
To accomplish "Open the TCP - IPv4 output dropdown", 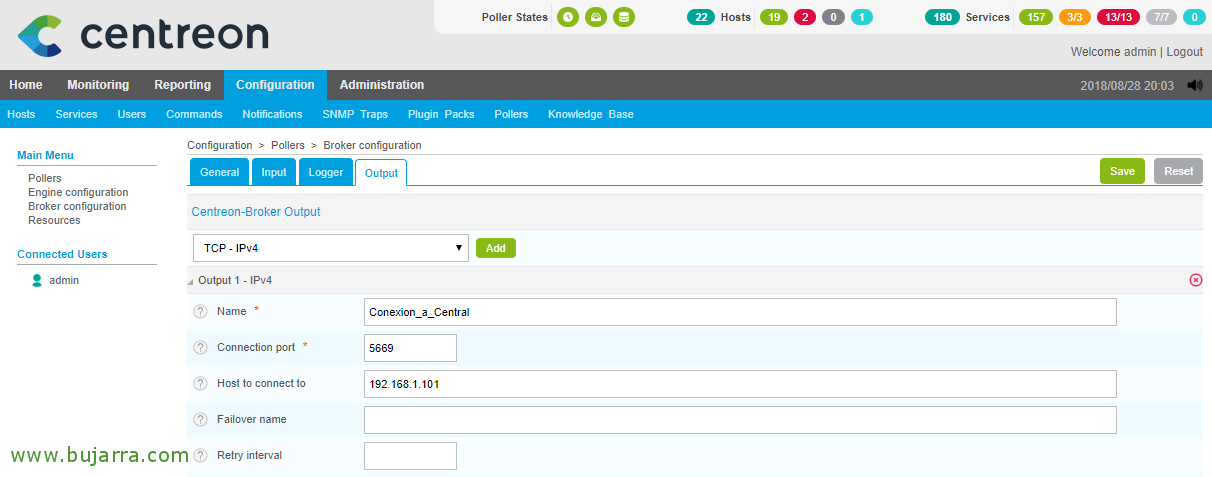I will [x=331, y=248].
